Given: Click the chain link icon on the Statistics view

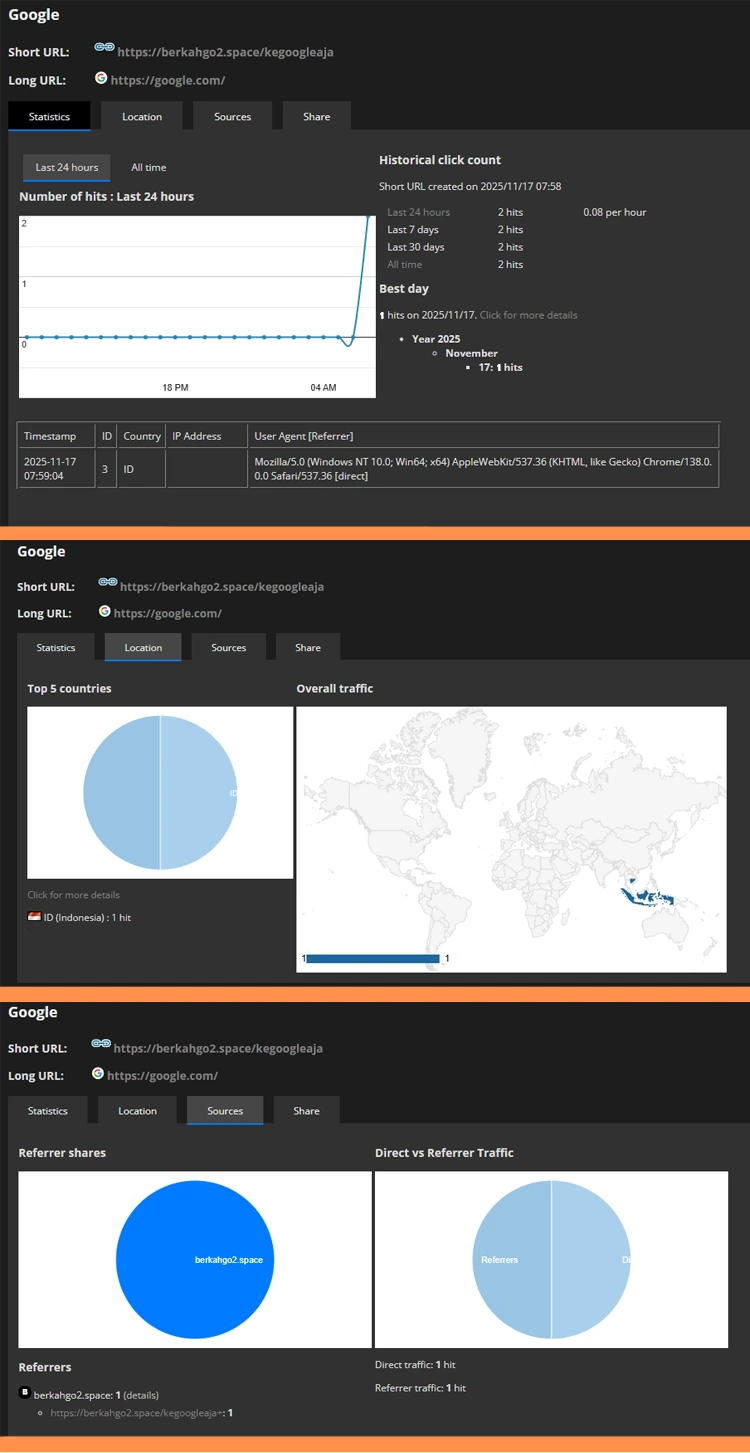Looking at the screenshot, I should (x=105, y=47).
